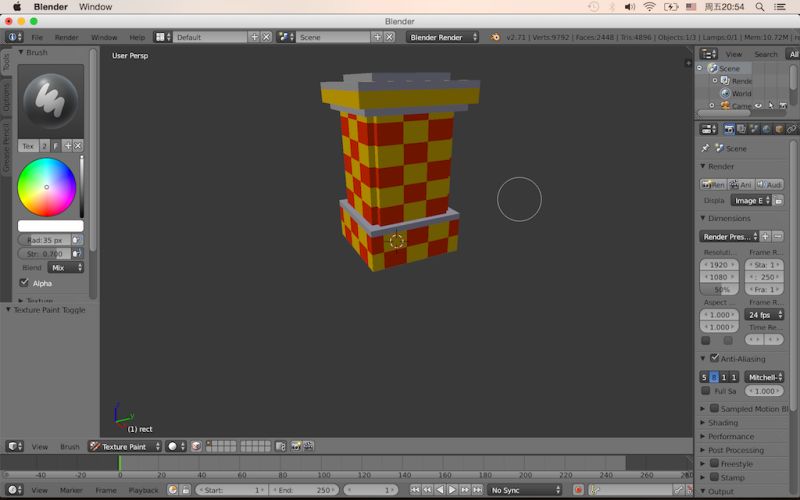Click the Audio mixdown button
Image resolution: width=800 pixels, height=500 pixels.
[x=769, y=184]
